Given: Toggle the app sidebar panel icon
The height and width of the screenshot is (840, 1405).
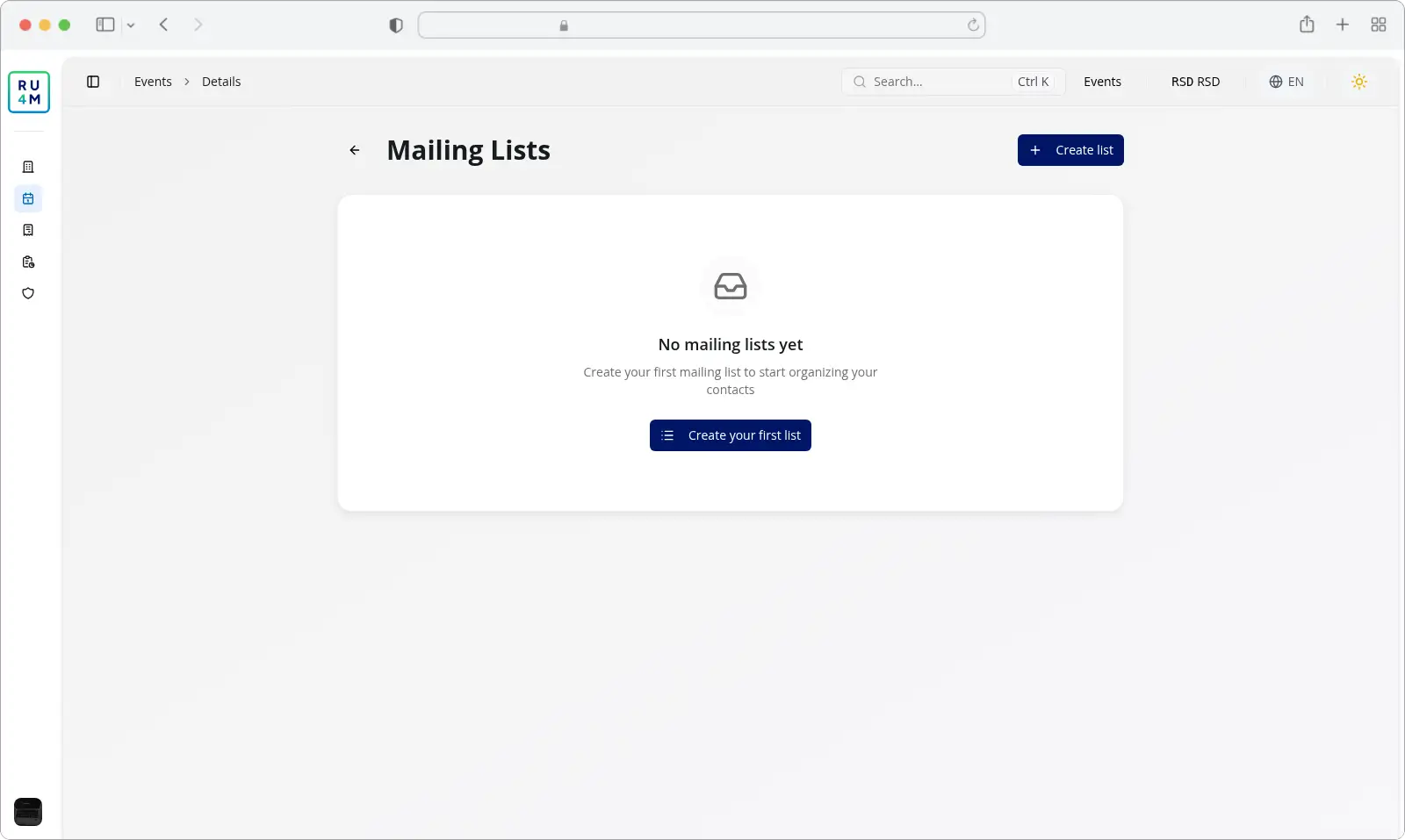Looking at the screenshot, I should (93, 82).
